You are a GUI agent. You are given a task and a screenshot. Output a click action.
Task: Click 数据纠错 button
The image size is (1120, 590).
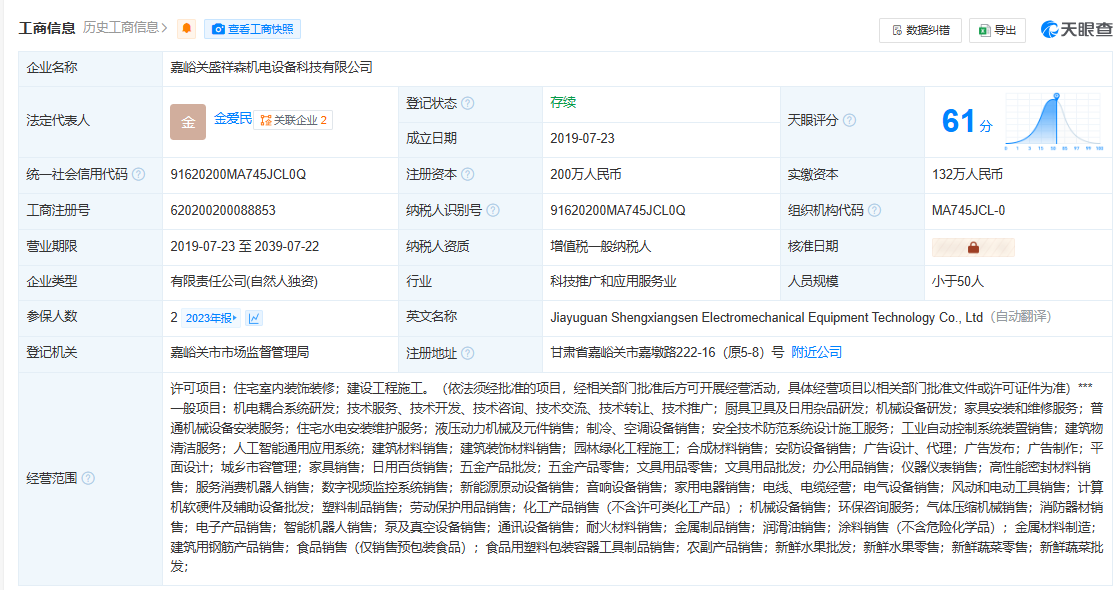921,30
